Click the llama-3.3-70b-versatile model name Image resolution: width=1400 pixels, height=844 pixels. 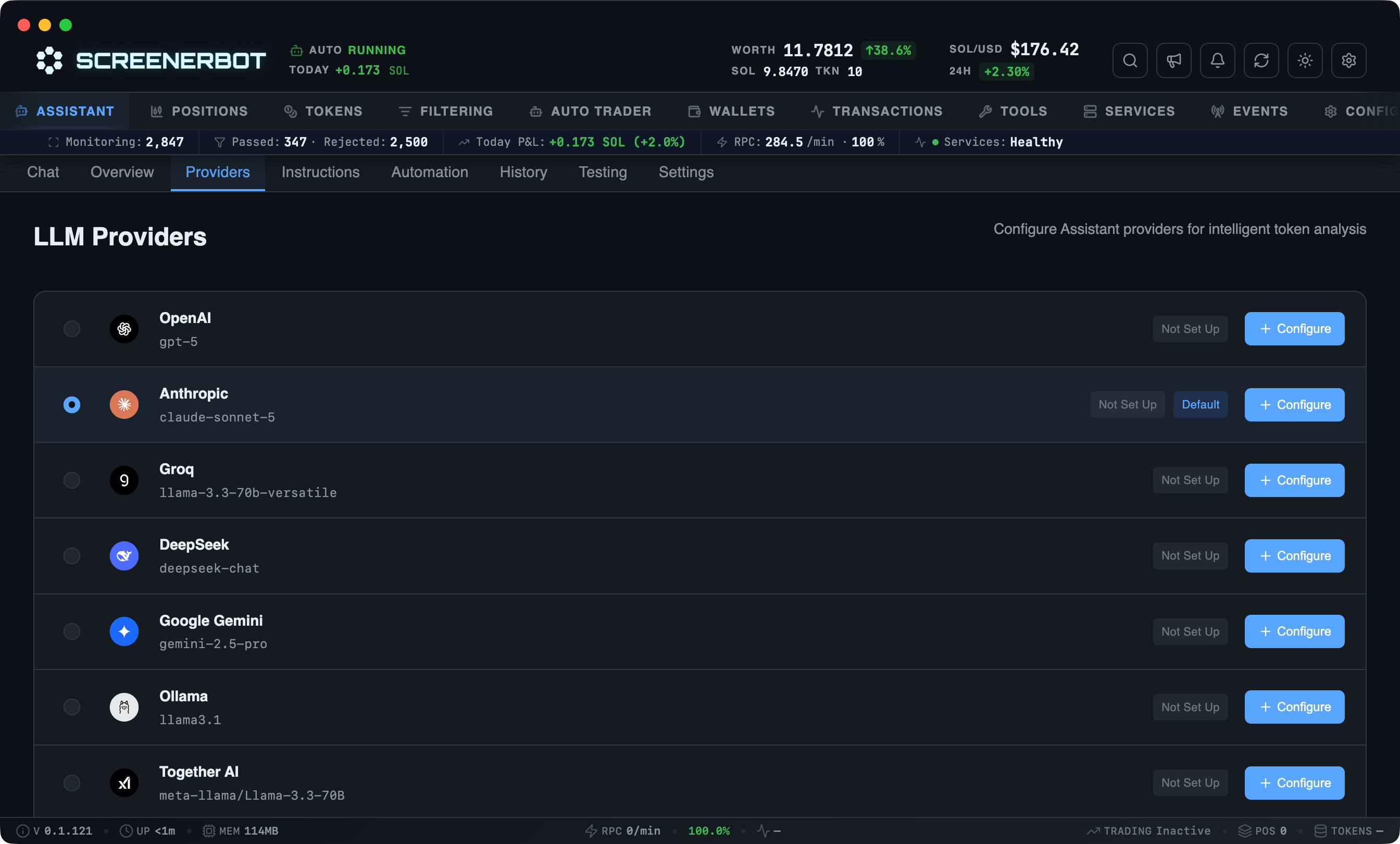point(248,493)
